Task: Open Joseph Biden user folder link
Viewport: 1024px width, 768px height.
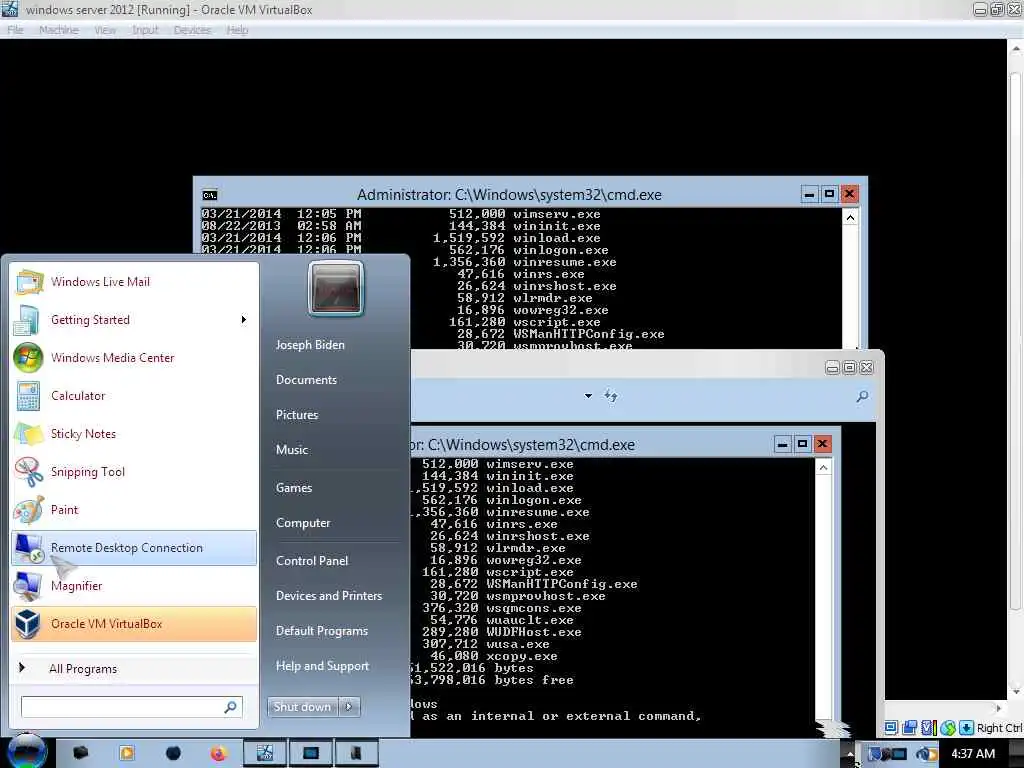Action: point(310,345)
